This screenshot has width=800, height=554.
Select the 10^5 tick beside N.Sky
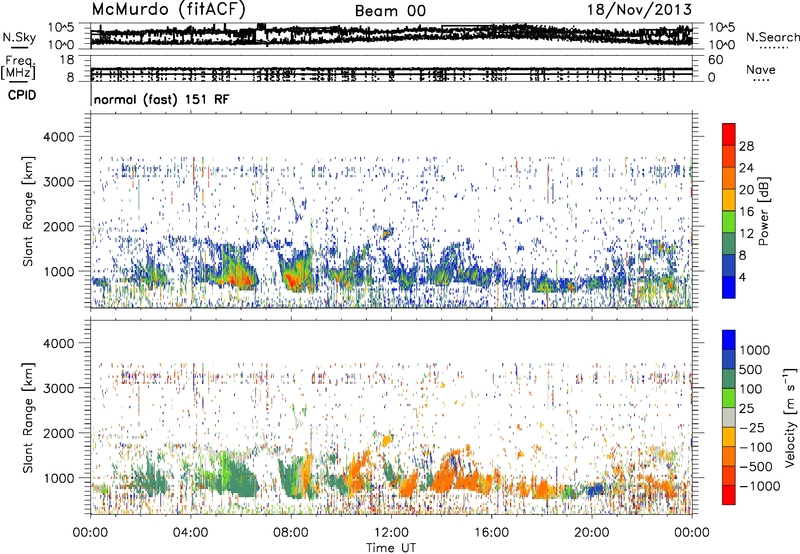tap(62, 28)
